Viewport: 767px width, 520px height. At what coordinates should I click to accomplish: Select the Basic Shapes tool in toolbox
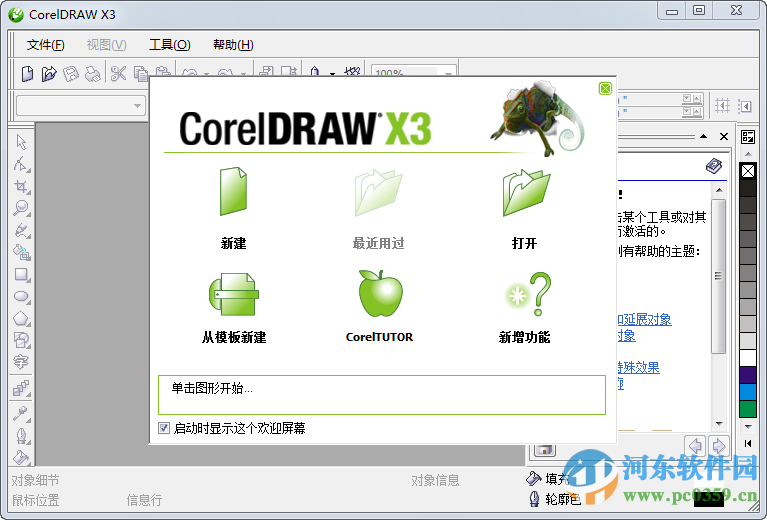[x=21, y=339]
